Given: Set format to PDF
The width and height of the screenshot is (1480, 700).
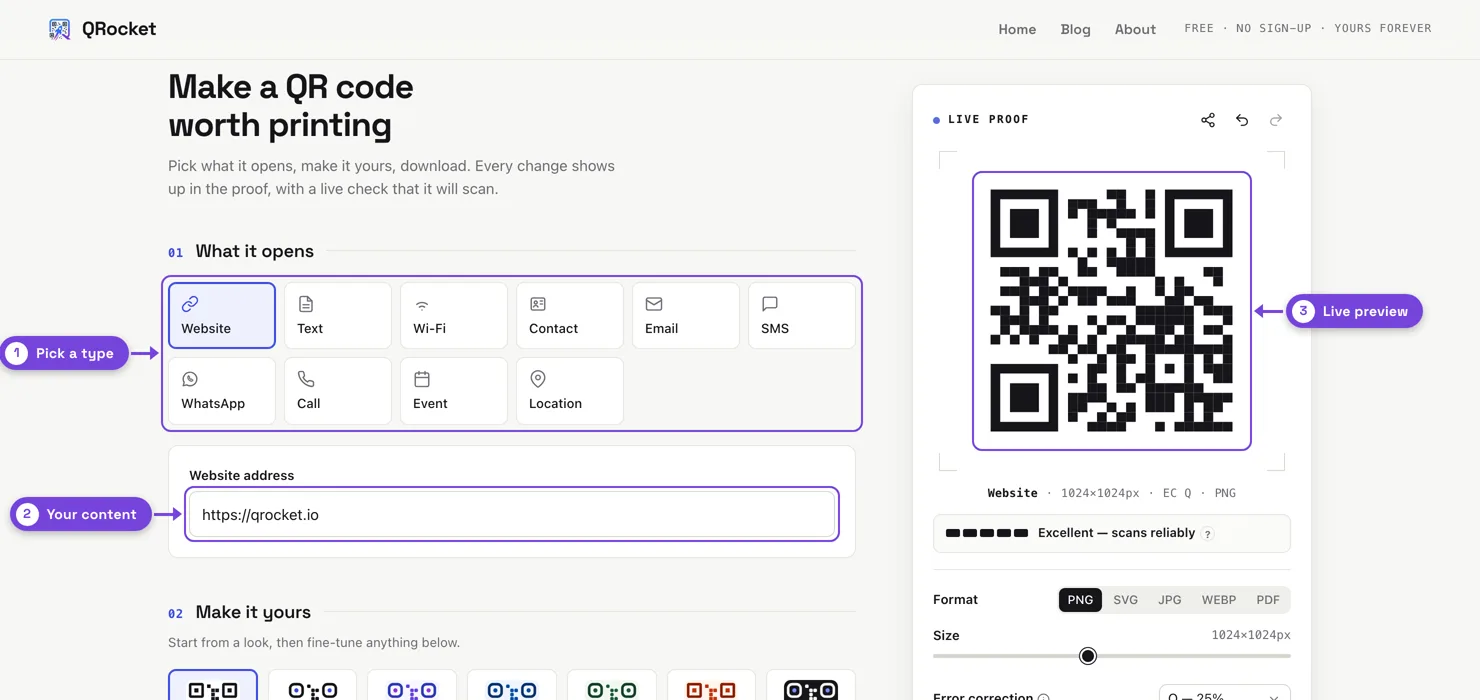Looking at the screenshot, I should (x=1268, y=600).
